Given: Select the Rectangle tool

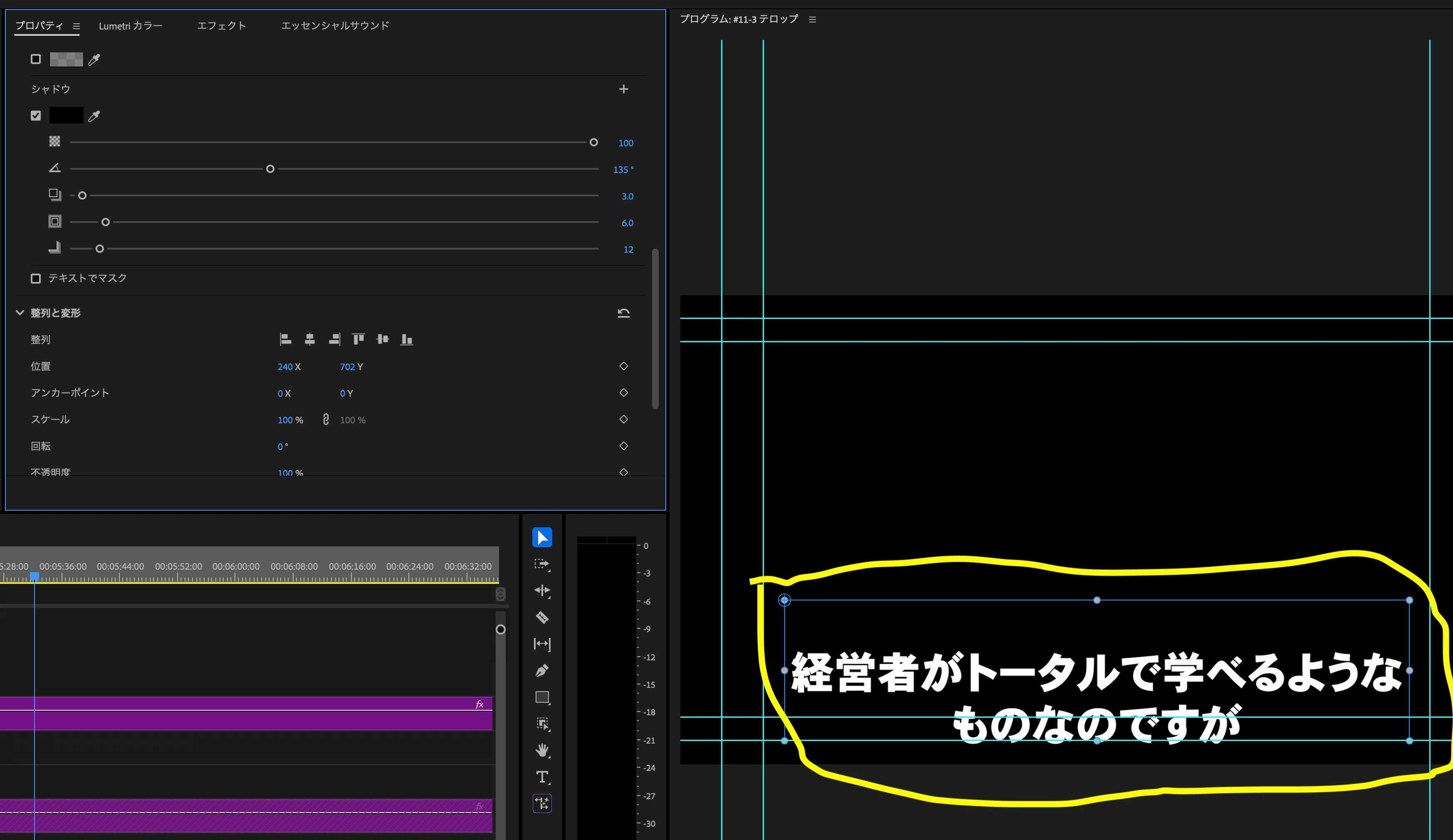Looking at the screenshot, I should pos(542,697).
